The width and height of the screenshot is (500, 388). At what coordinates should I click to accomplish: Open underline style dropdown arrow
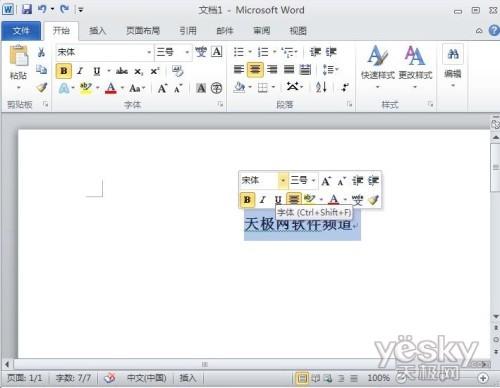[x=109, y=71]
